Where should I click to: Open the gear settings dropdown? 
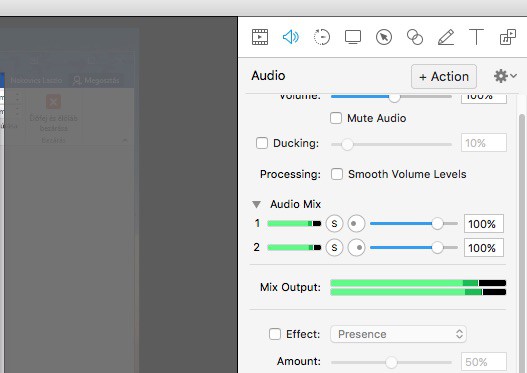click(x=505, y=76)
